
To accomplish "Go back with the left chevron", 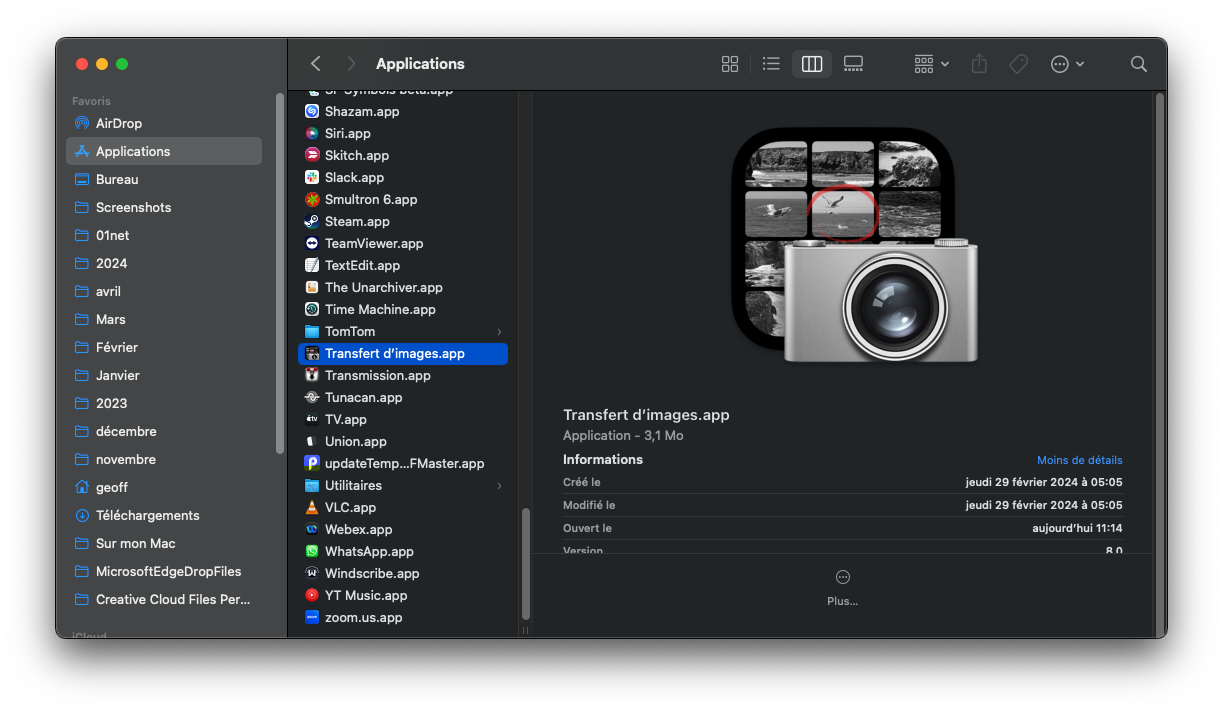I will (316, 64).
